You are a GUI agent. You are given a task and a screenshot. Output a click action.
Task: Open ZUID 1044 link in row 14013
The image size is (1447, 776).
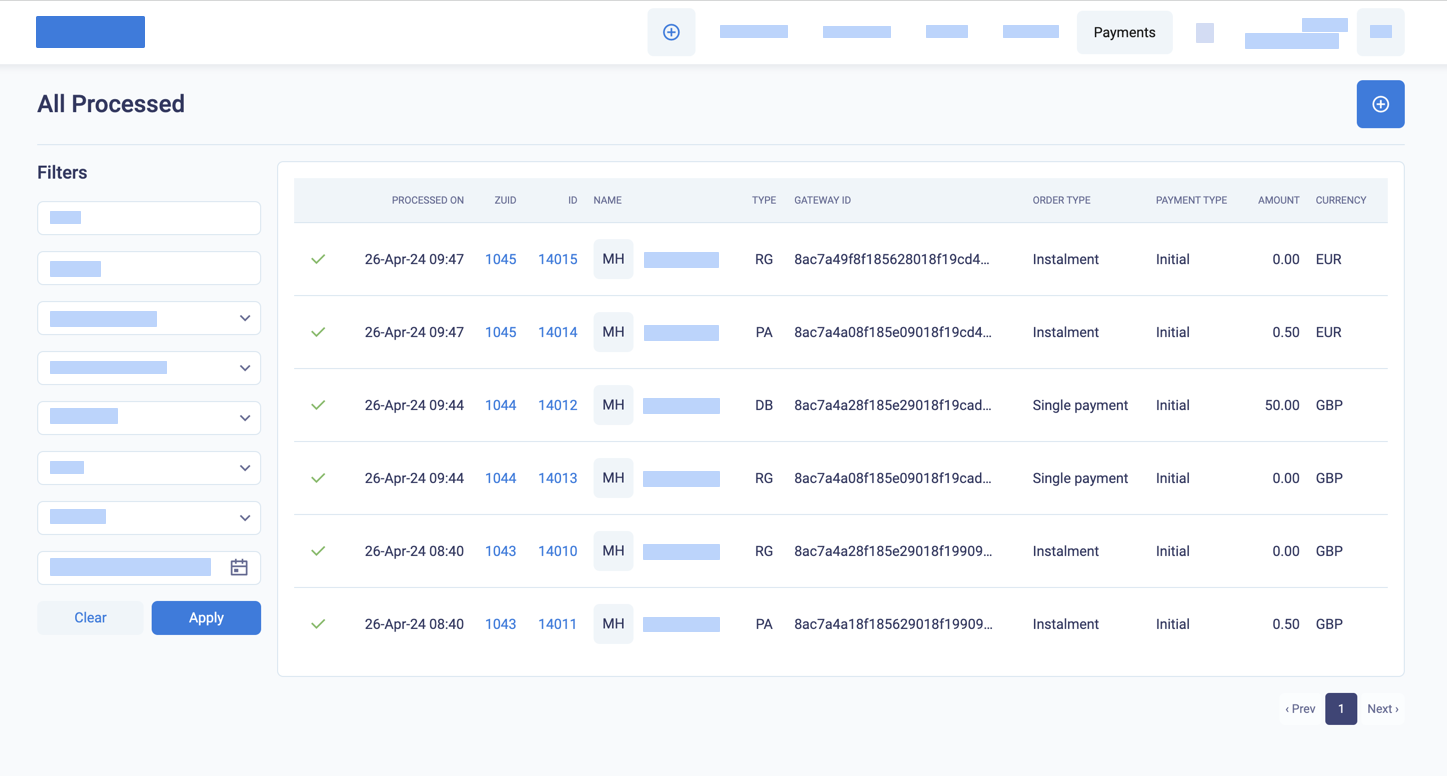click(500, 478)
